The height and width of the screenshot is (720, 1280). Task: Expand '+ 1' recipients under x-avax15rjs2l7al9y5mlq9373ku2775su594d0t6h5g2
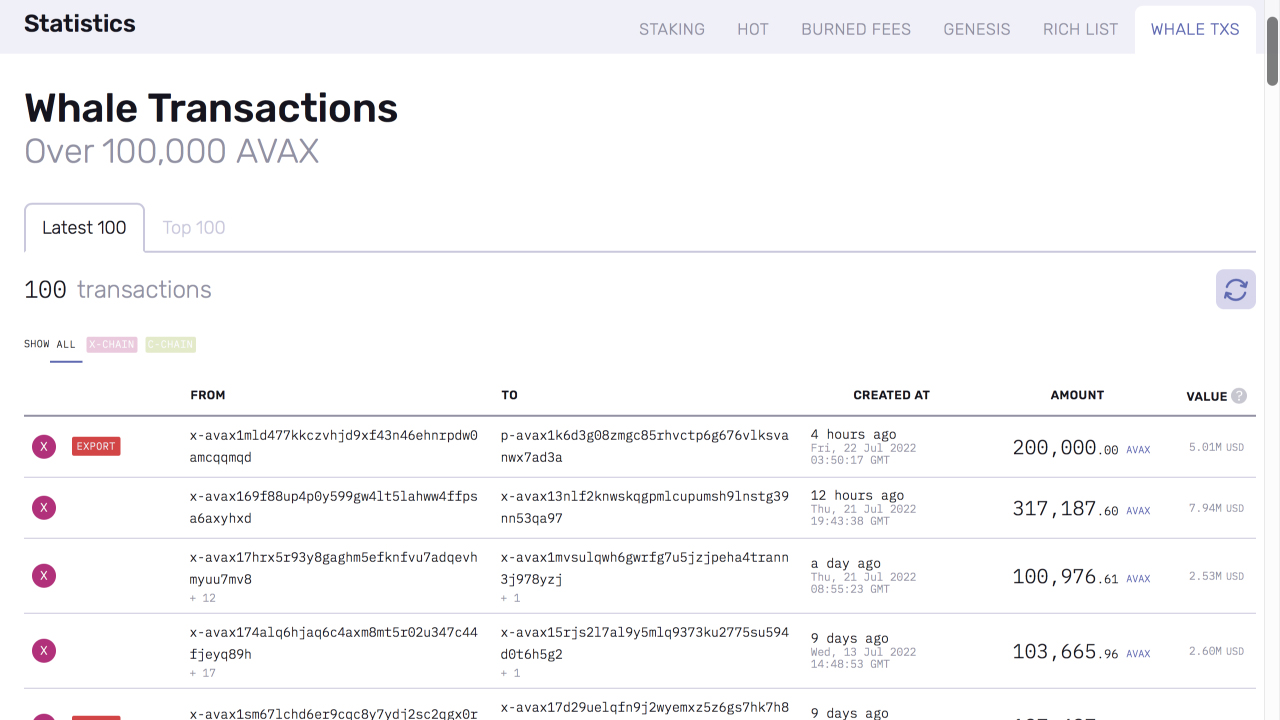tap(511, 673)
